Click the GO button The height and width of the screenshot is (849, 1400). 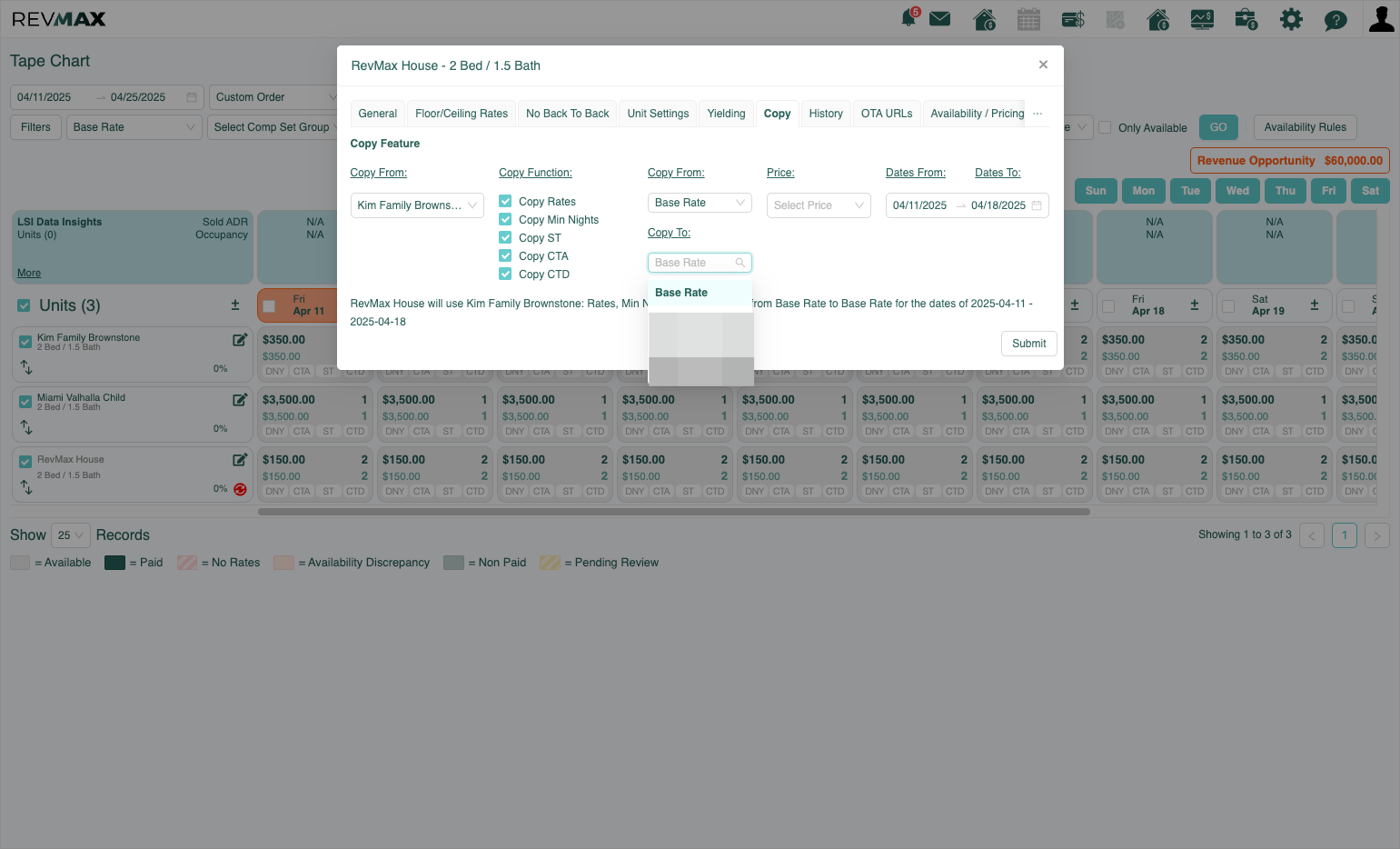coord(1218,127)
